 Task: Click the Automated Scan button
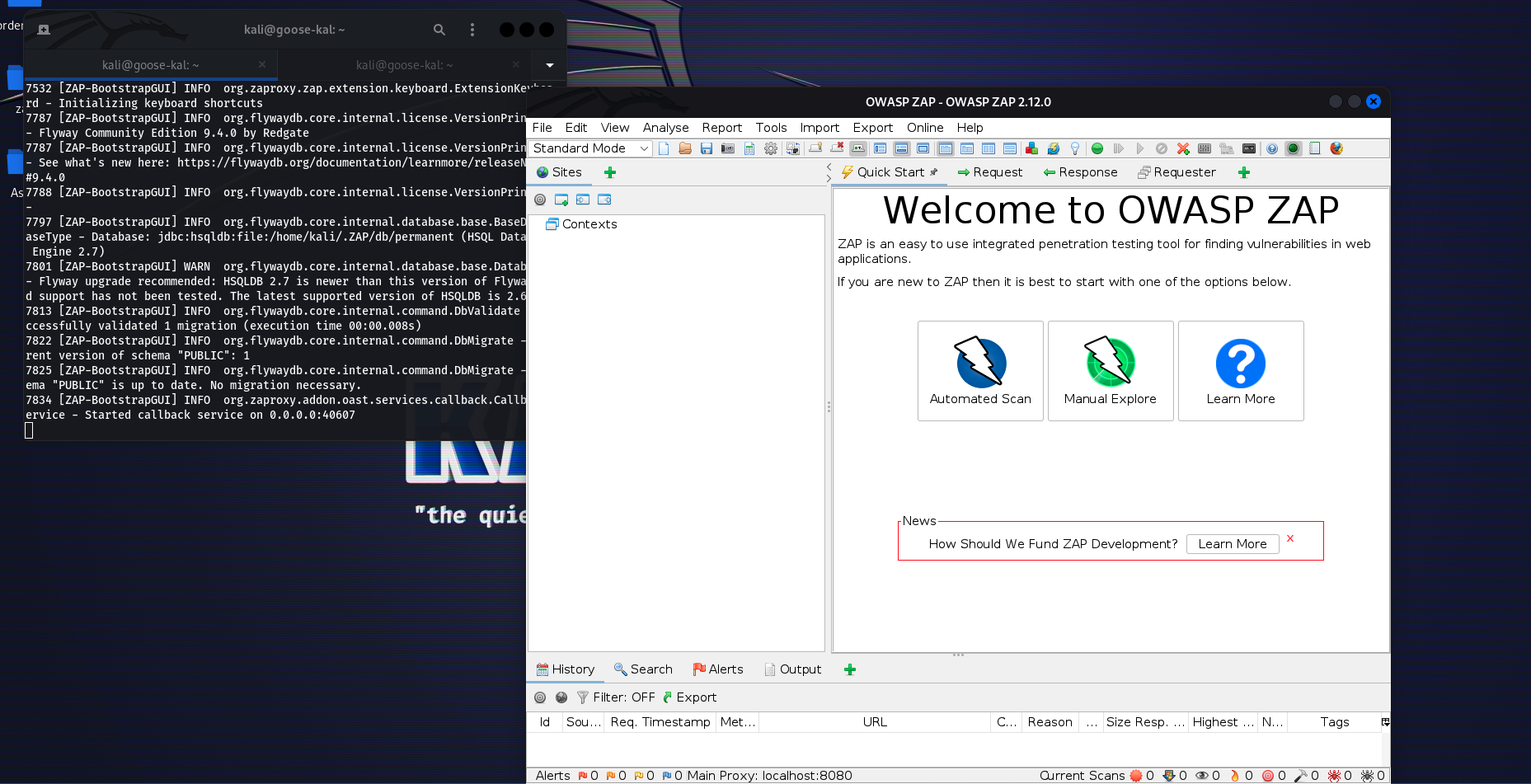pos(979,371)
